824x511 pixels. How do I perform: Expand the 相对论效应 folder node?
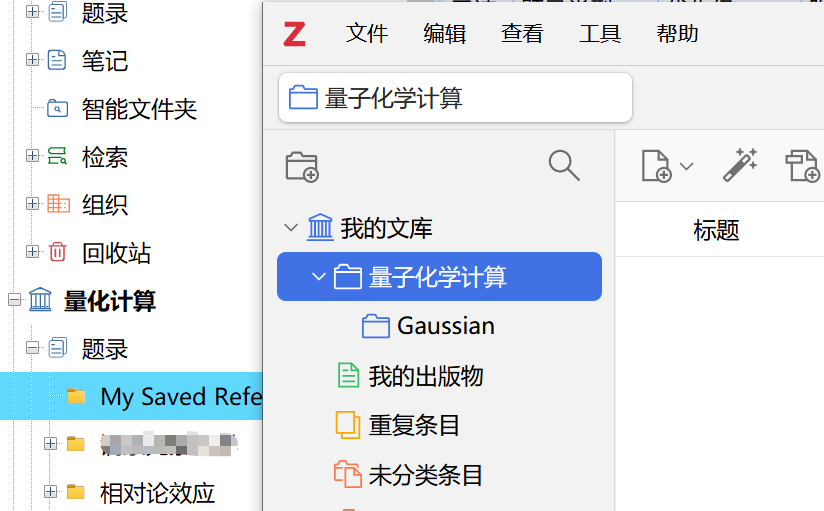[x=50, y=492]
